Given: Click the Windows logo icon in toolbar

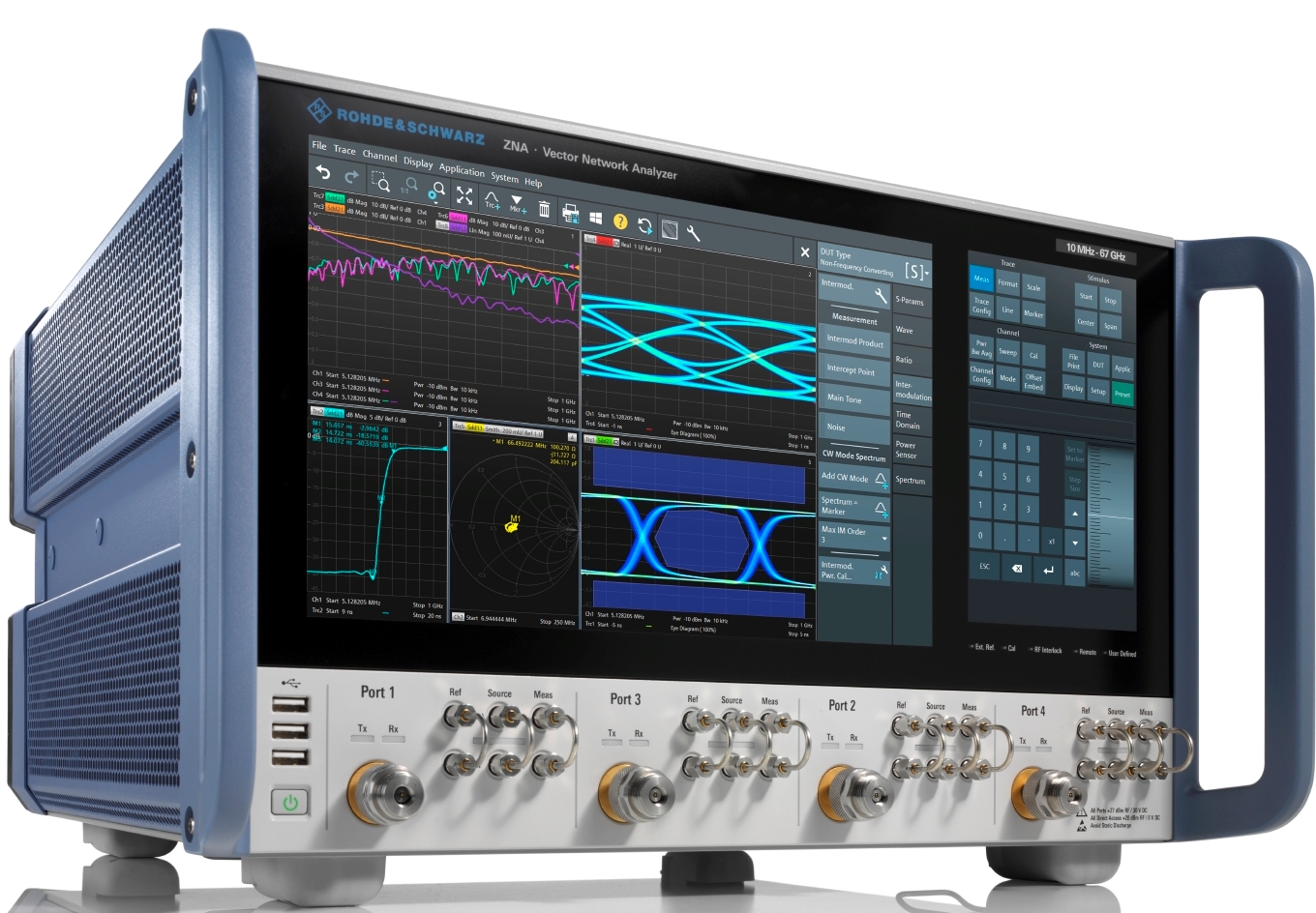Looking at the screenshot, I should tap(595, 219).
